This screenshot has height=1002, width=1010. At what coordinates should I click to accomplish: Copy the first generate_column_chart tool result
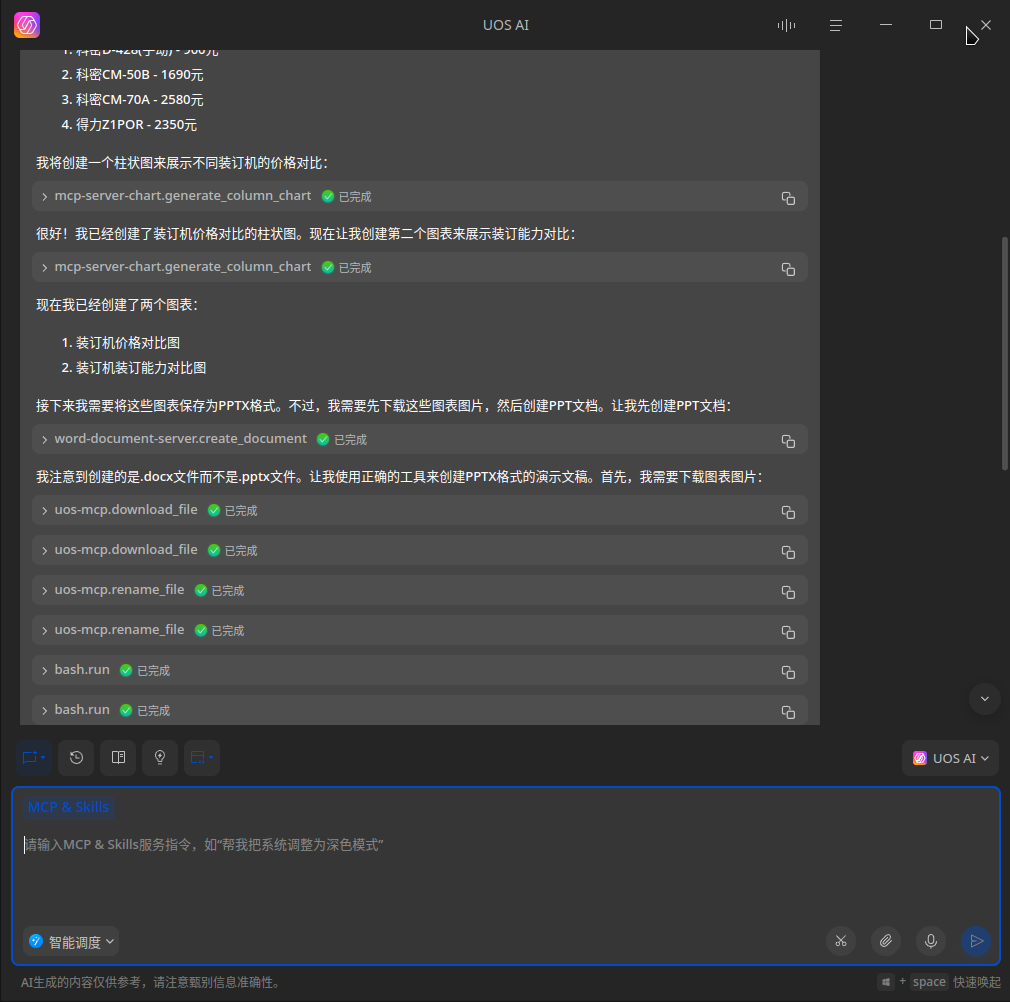[x=788, y=198]
